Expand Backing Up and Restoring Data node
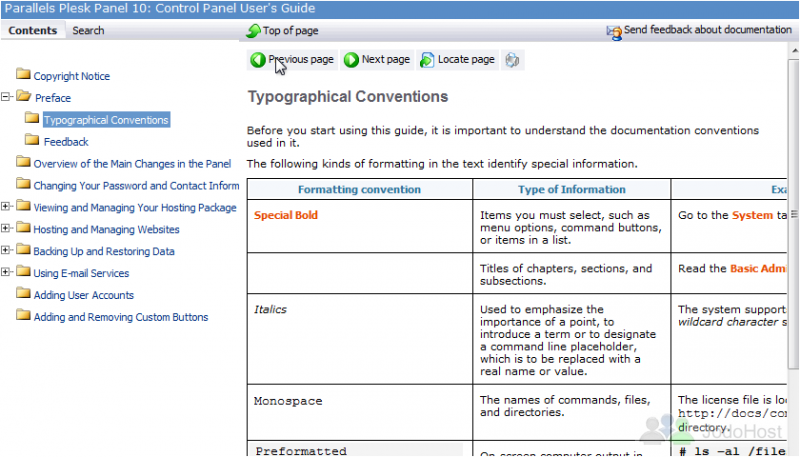This screenshot has width=800, height=457. tap(6, 250)
